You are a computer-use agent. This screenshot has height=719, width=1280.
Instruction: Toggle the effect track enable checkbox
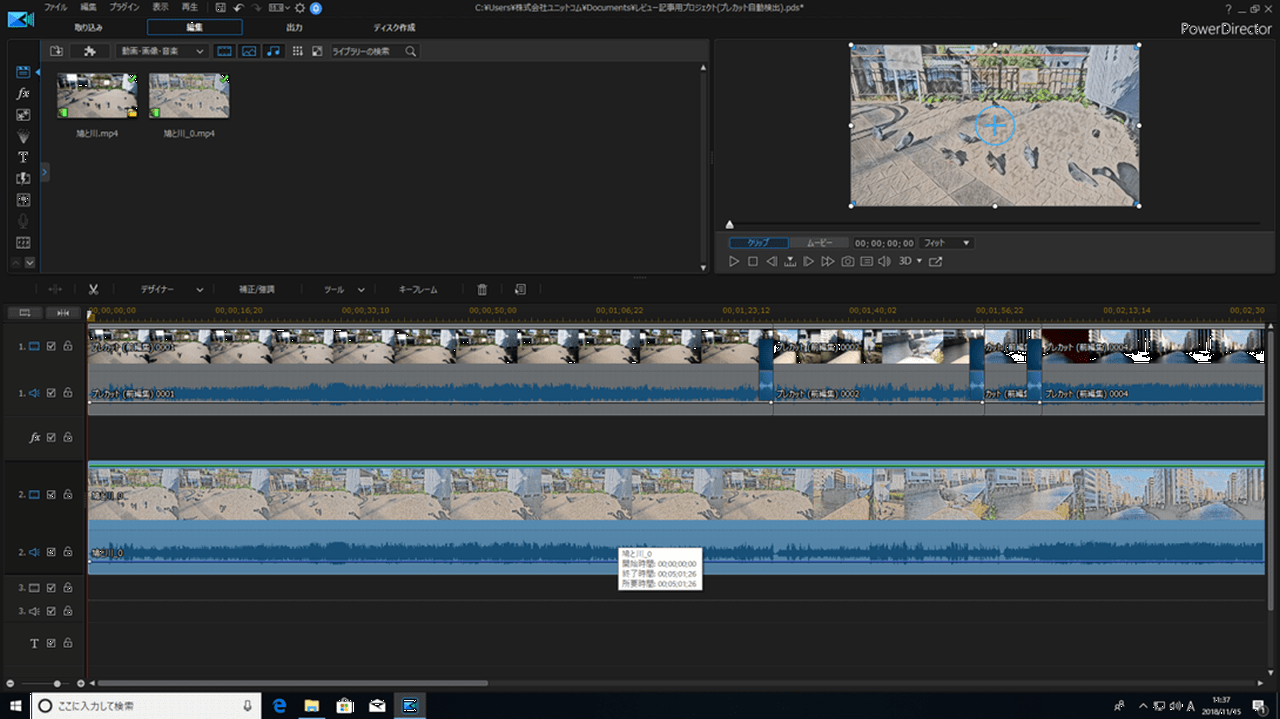(x=51, y=437)
